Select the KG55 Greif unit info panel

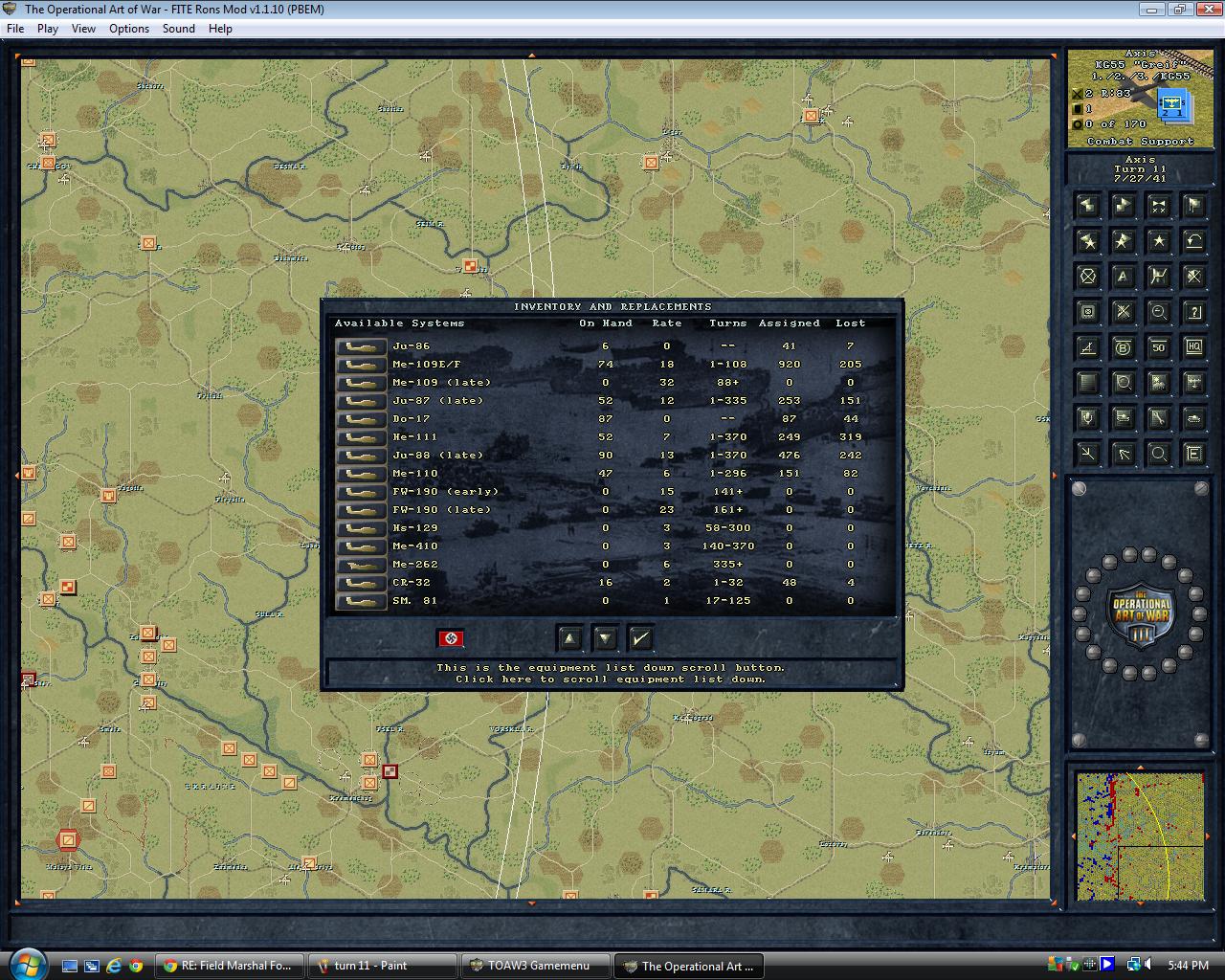tap(1140, 100)
